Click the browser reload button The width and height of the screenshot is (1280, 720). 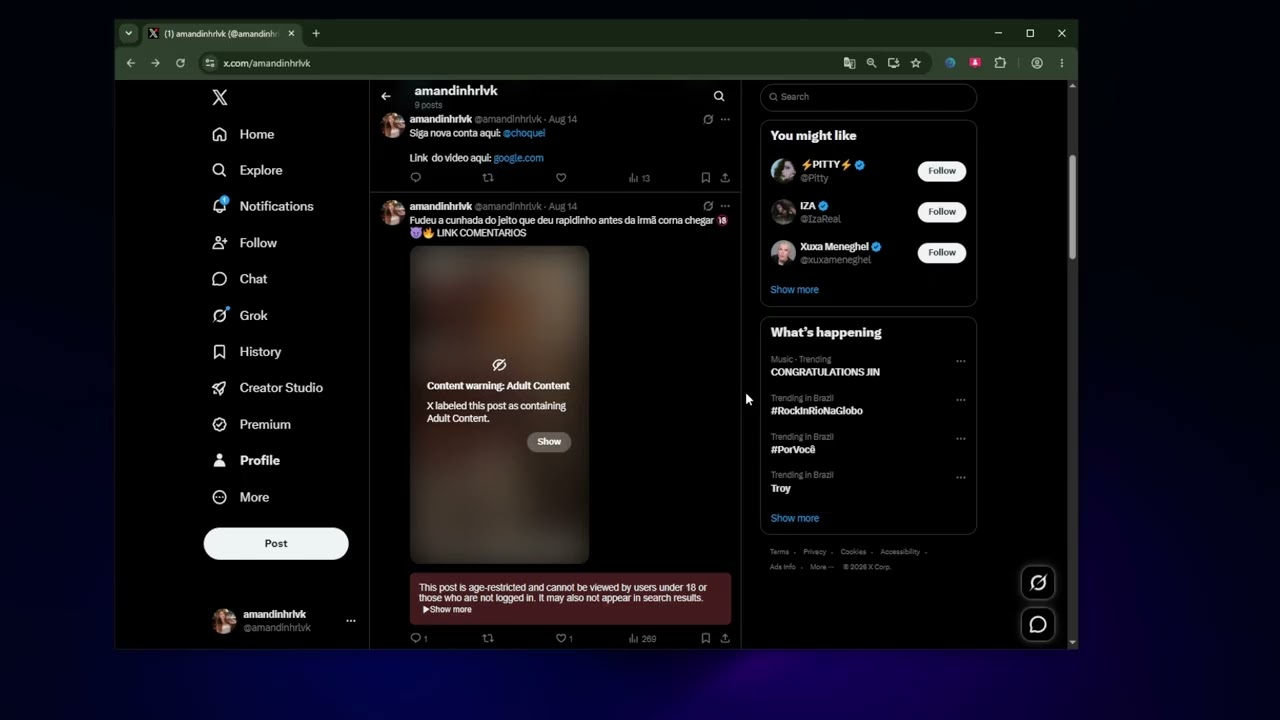180,63
